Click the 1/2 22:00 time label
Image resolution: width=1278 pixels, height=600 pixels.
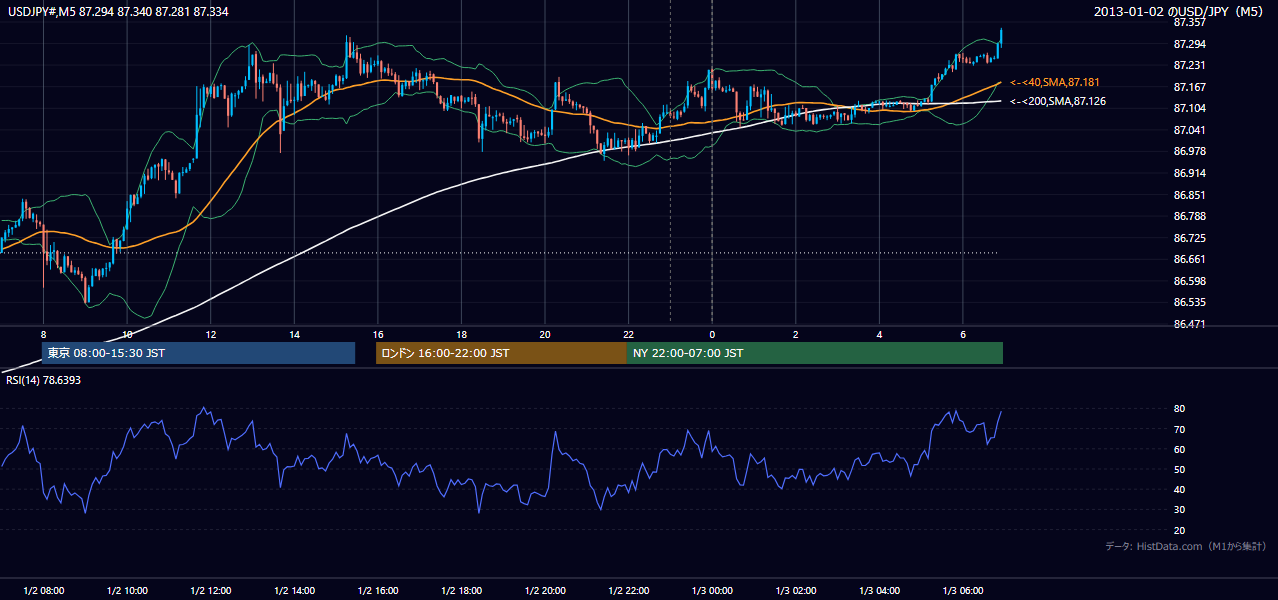(x=629, y=590)
